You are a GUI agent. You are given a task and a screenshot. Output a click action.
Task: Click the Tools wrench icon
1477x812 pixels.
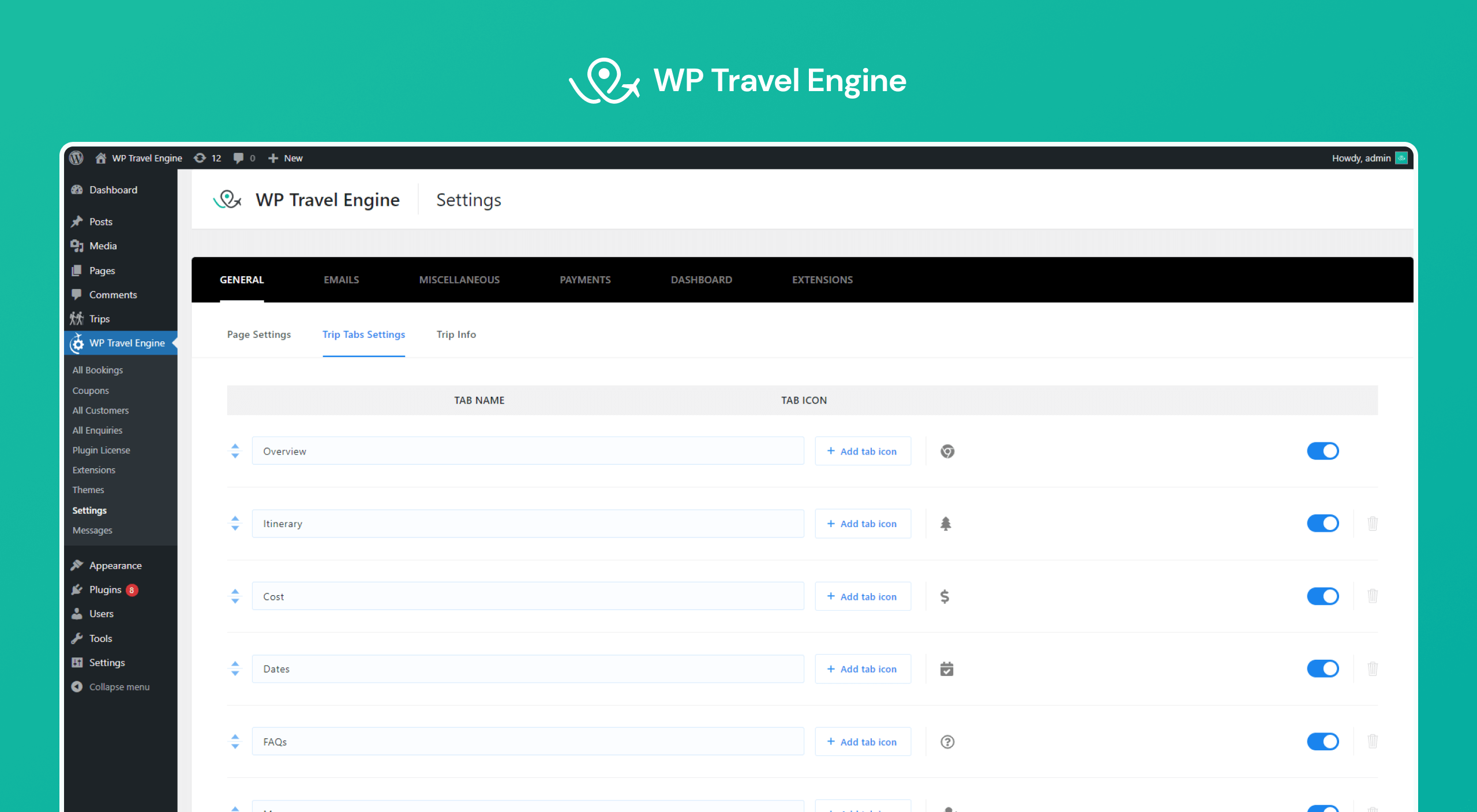click(77, 638)
